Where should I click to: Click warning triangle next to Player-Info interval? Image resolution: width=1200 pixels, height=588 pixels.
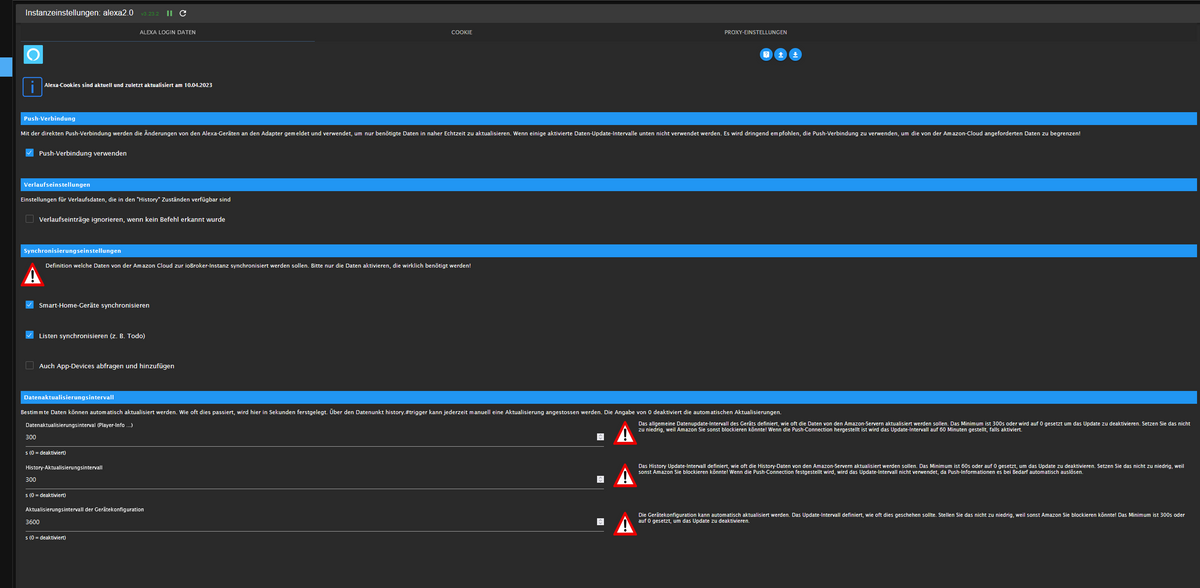(x=625, y=433)
